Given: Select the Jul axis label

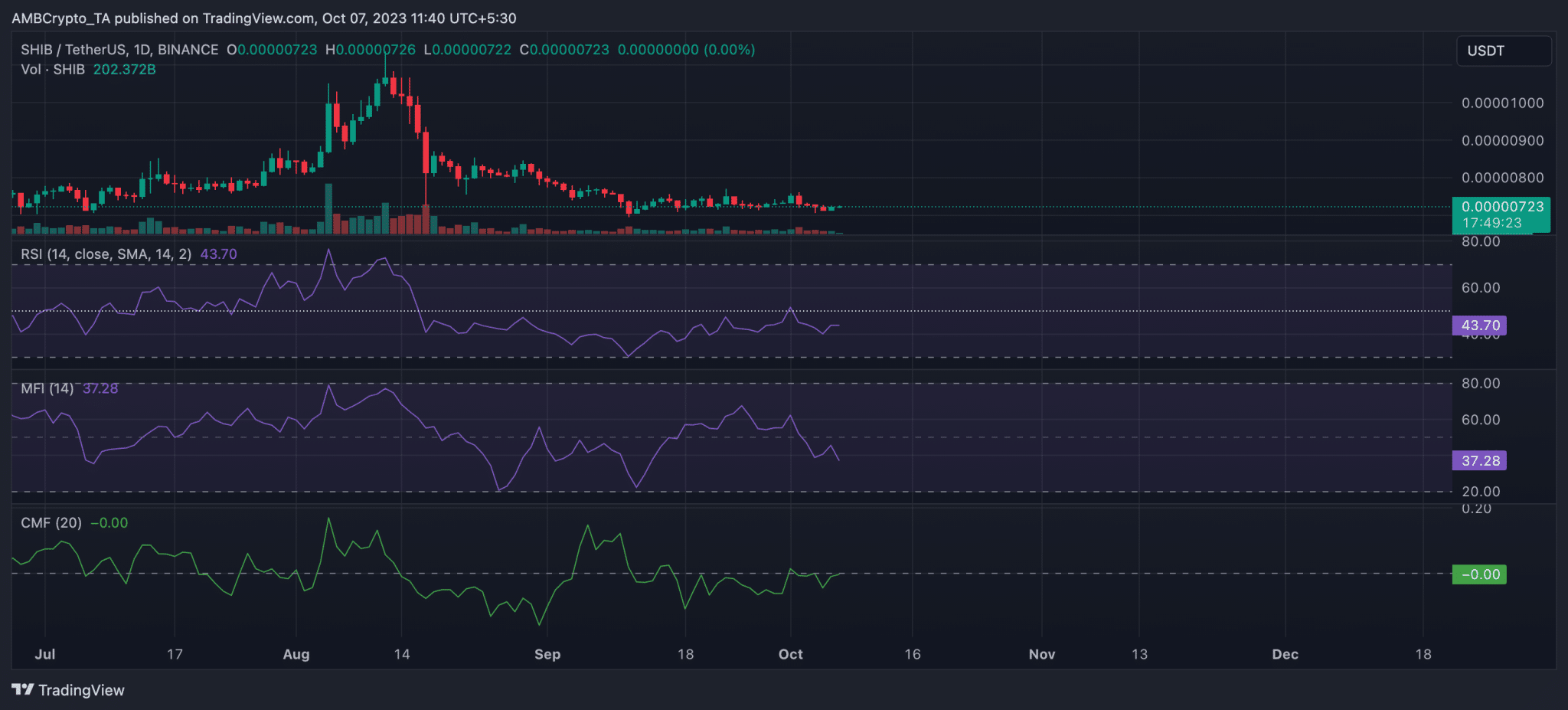Looking at the screenshot, I should [x=44, y=655].
